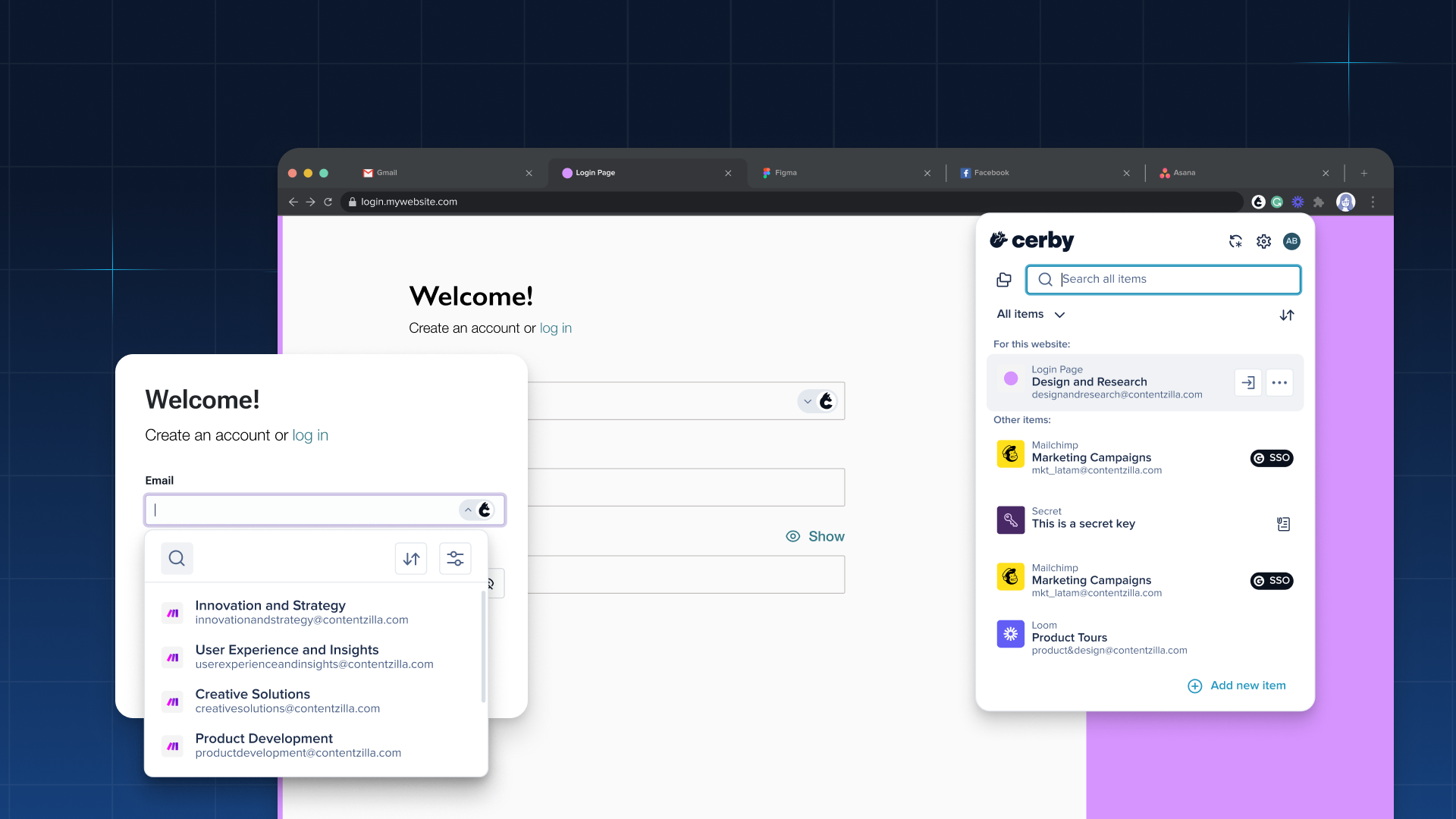
Task: Expand the All items filter dropdown
Action: [1031, 315]
